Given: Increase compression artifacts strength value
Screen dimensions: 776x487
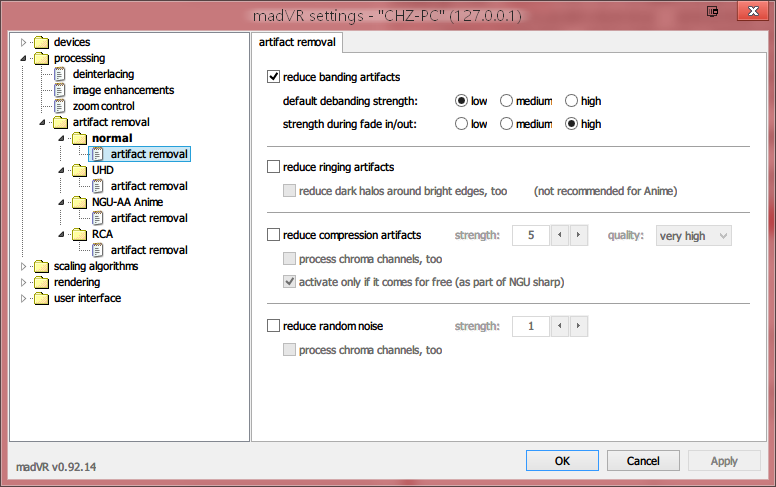Looking at the screenshot, I should (579, 235).
